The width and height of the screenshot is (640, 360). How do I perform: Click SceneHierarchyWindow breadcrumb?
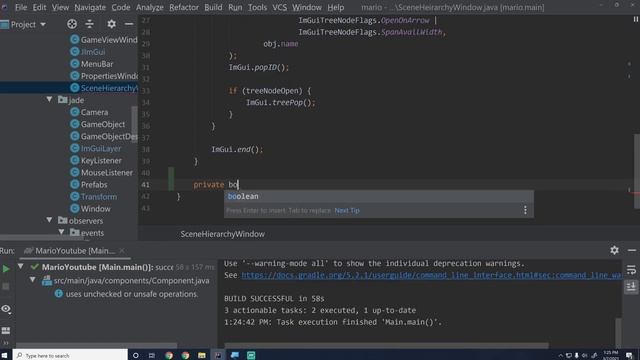pyautogui.click(x=222, y=234)
